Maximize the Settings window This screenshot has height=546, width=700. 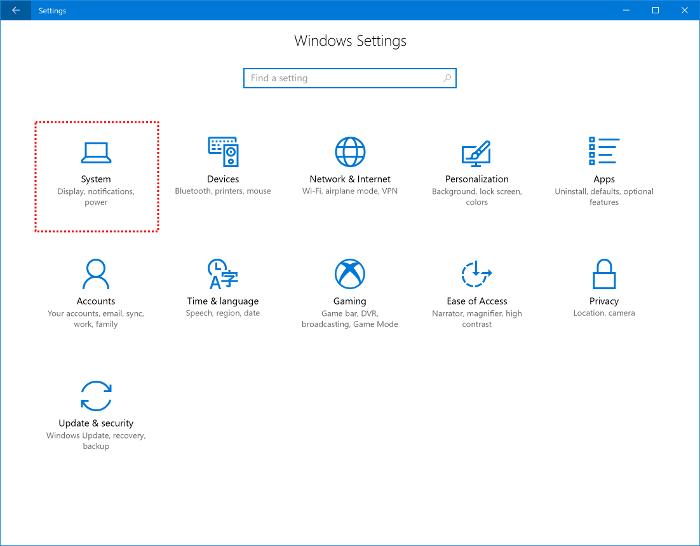655,10
